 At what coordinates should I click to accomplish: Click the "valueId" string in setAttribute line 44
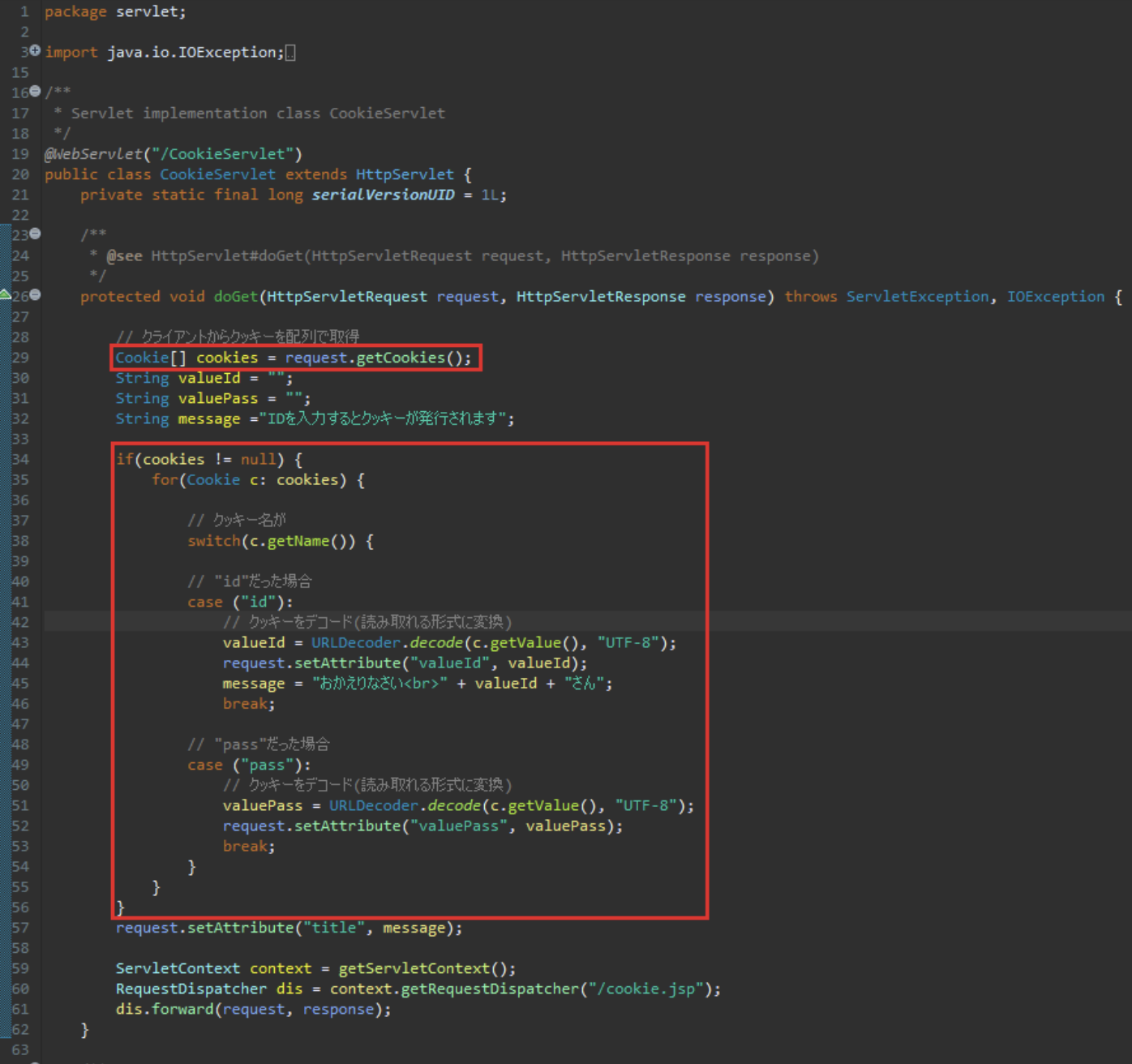coord(450,663)
